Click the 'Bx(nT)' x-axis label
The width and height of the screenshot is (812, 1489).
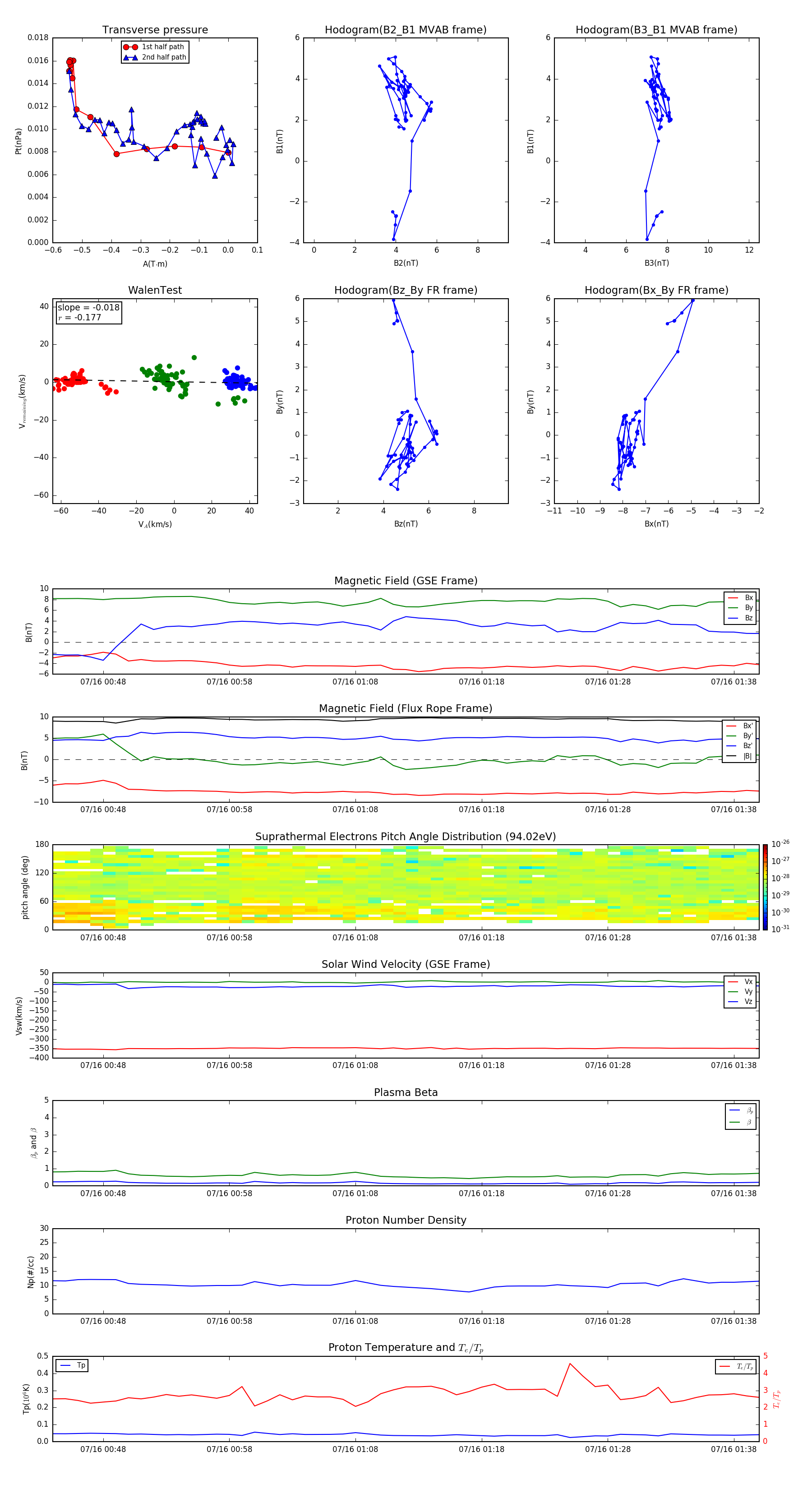pyautogui.click(x=656, y=524)
